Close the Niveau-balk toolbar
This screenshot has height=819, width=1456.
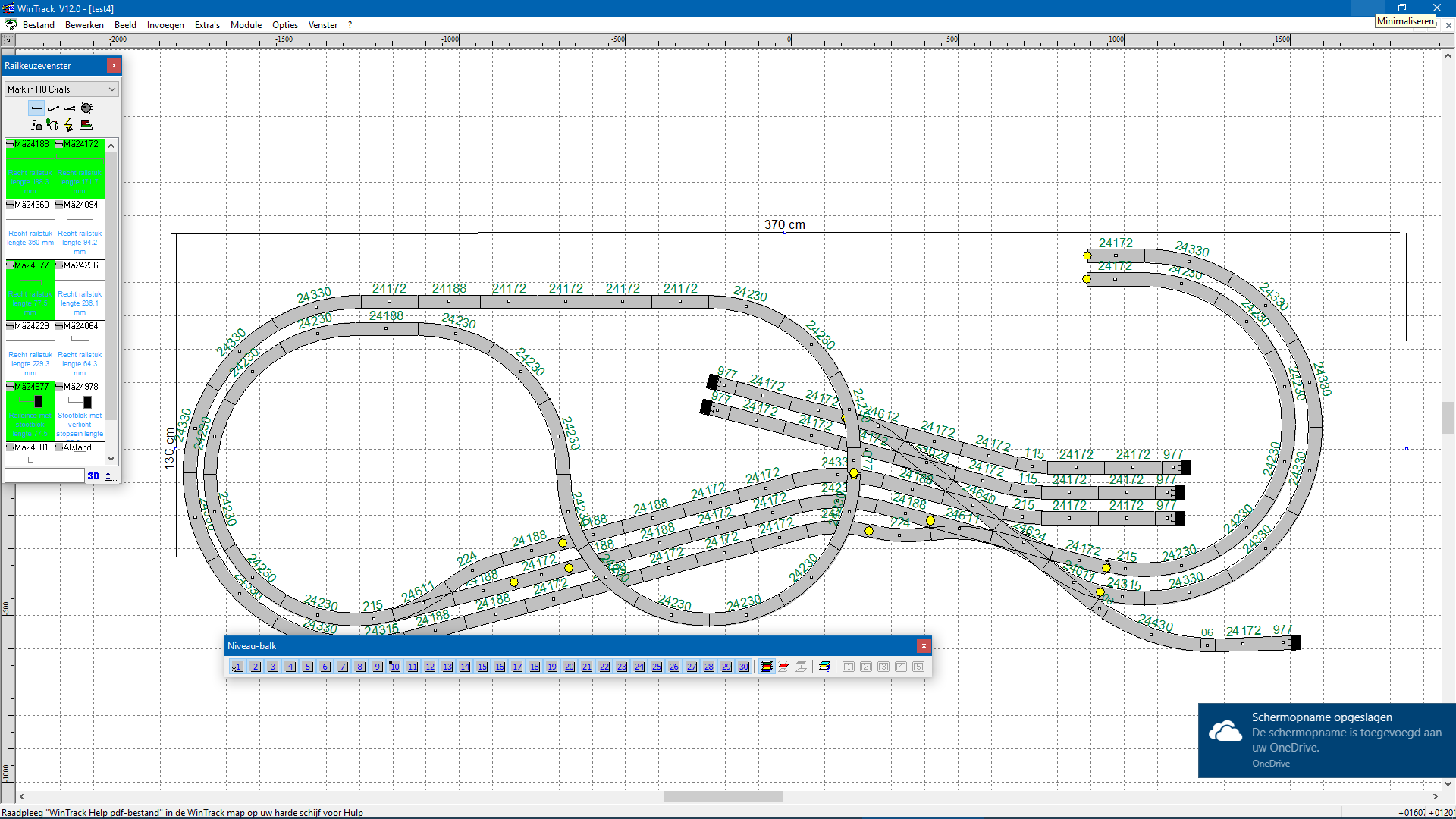pos(924,646)
